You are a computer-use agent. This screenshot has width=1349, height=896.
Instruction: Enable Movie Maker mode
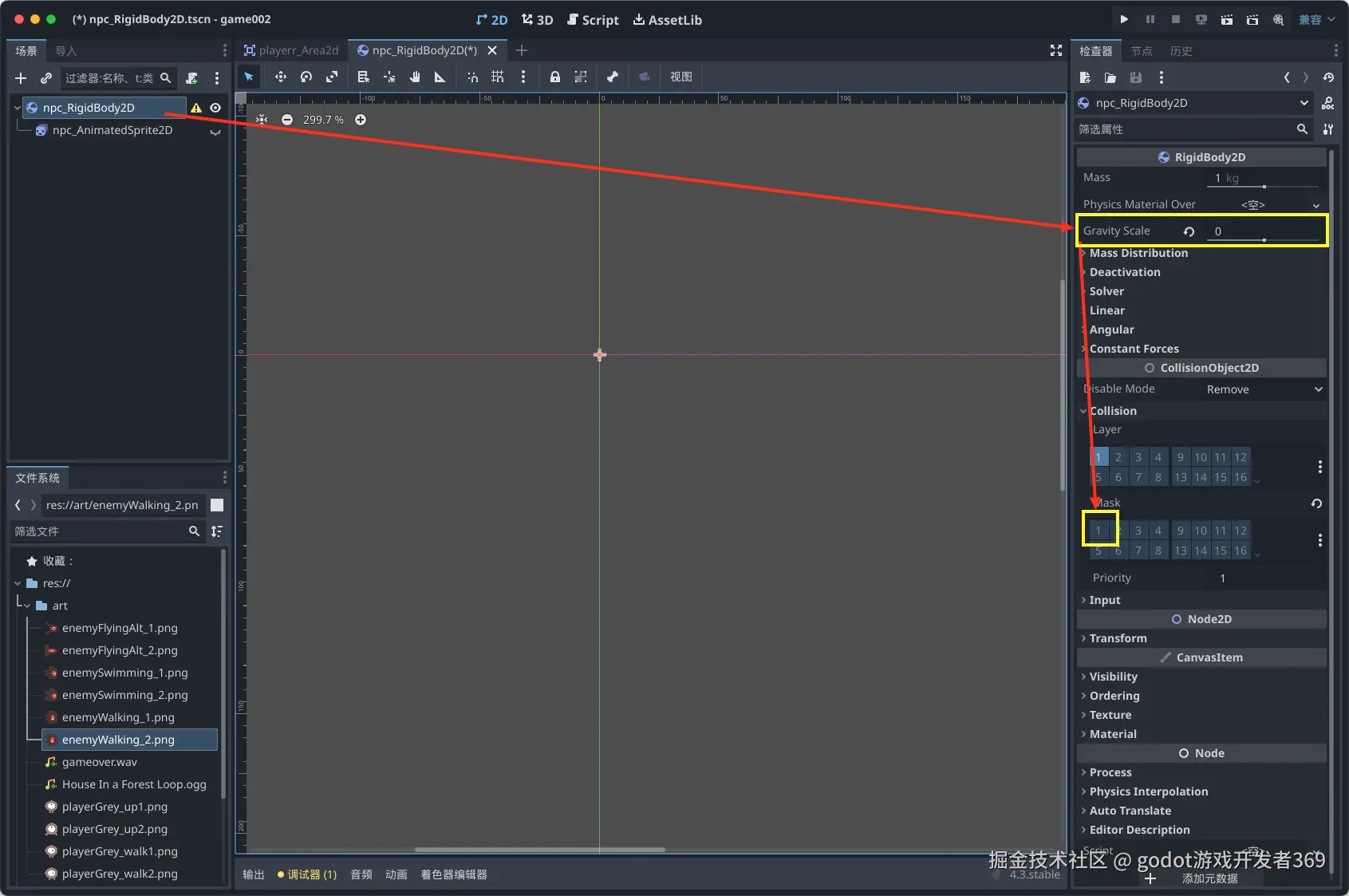(x=1278, y=19)
